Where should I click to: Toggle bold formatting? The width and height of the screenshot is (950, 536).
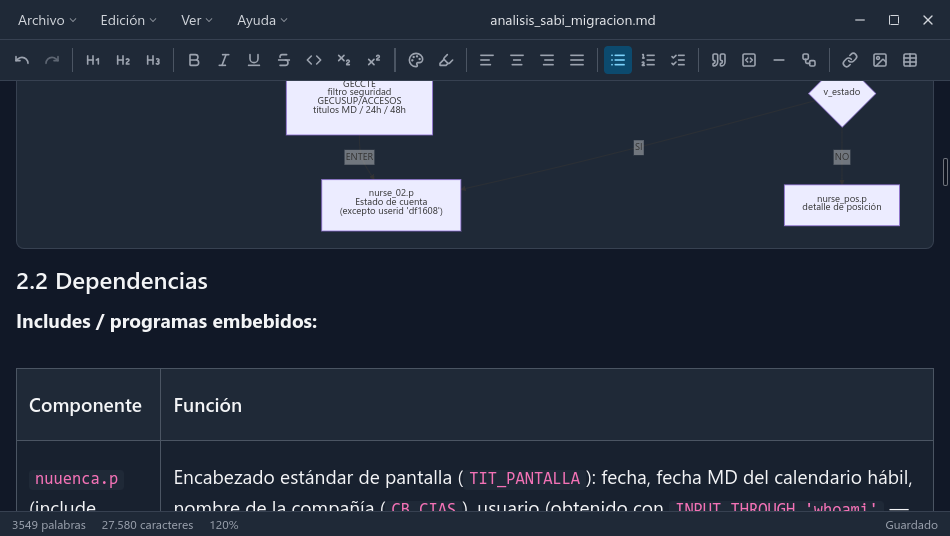[194, 60]
